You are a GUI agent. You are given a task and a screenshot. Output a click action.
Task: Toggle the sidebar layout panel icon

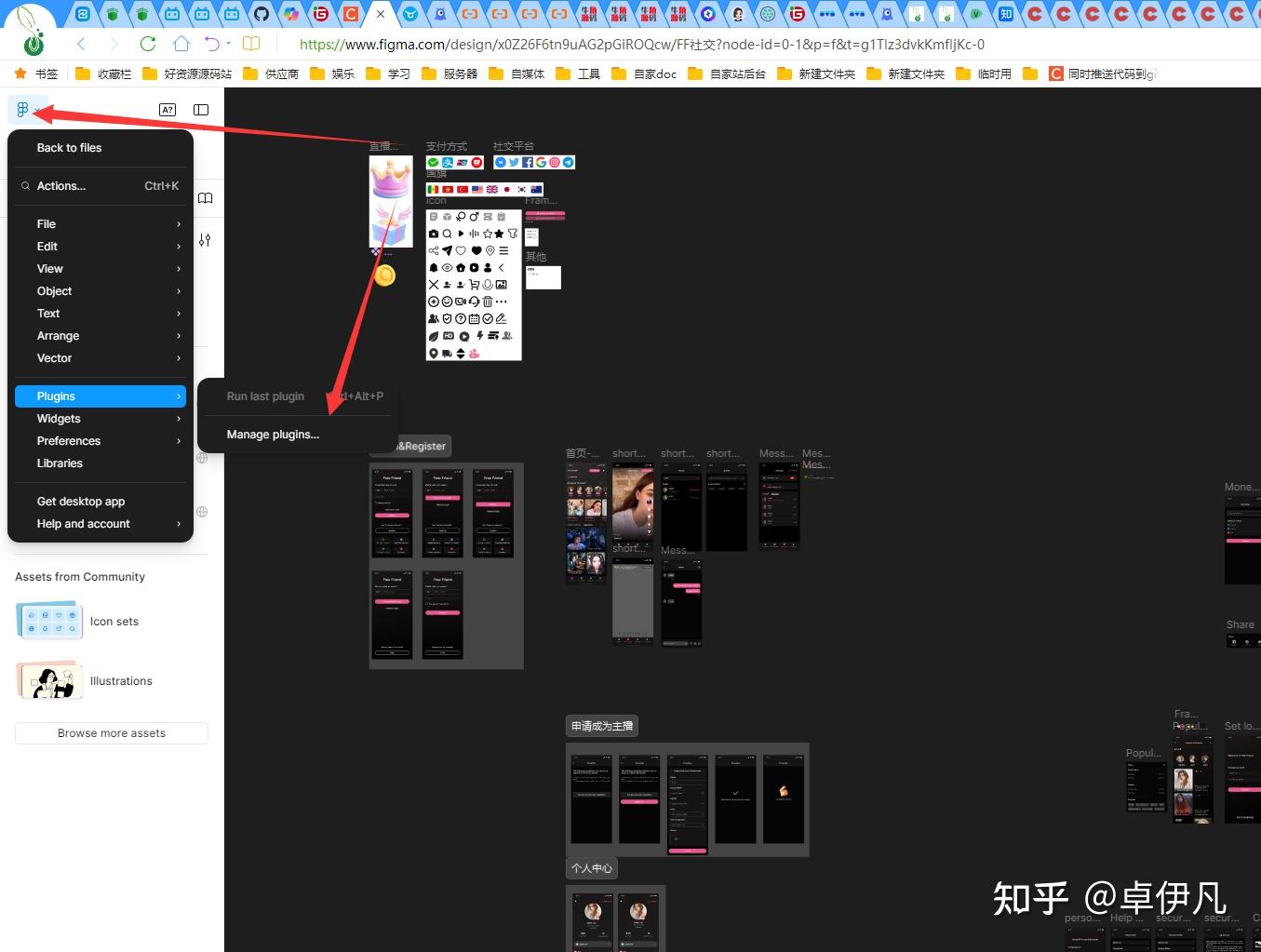201,110
